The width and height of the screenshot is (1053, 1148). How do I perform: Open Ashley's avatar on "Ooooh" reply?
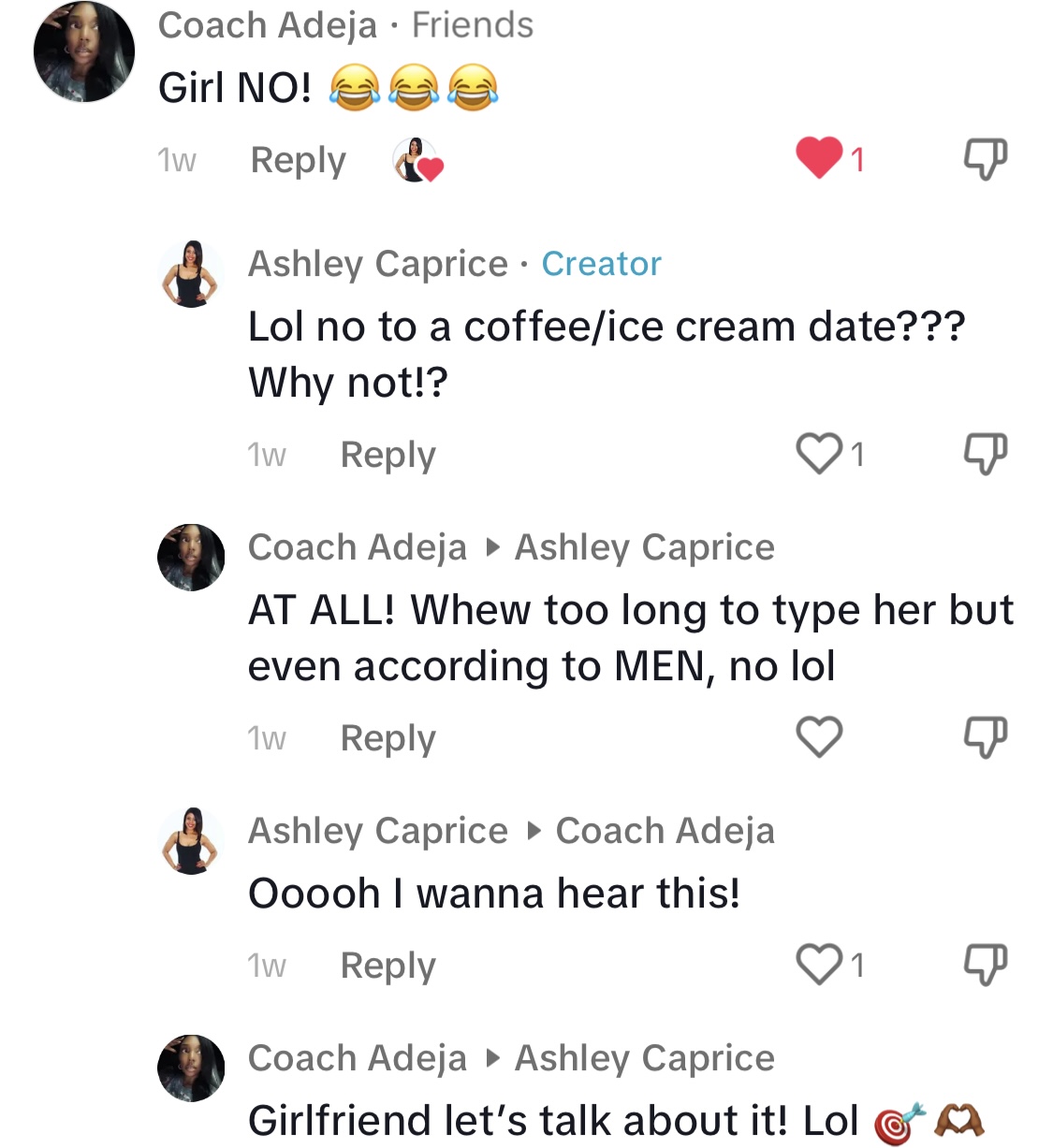click(191, 841)
